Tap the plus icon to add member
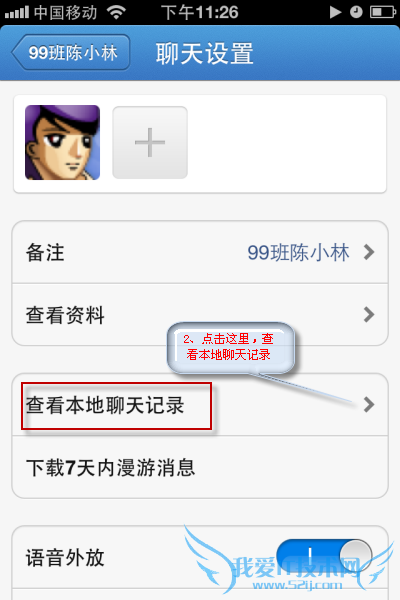Screen dimensions: 400x600 pos(150,142)
